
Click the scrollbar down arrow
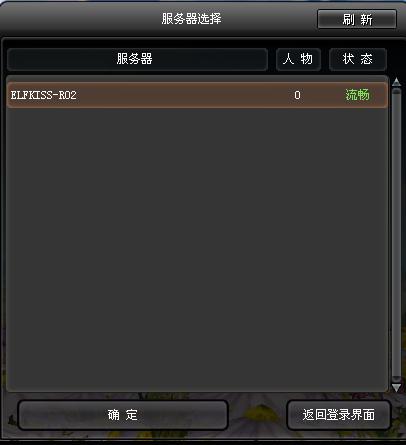(x=396, y=387)
